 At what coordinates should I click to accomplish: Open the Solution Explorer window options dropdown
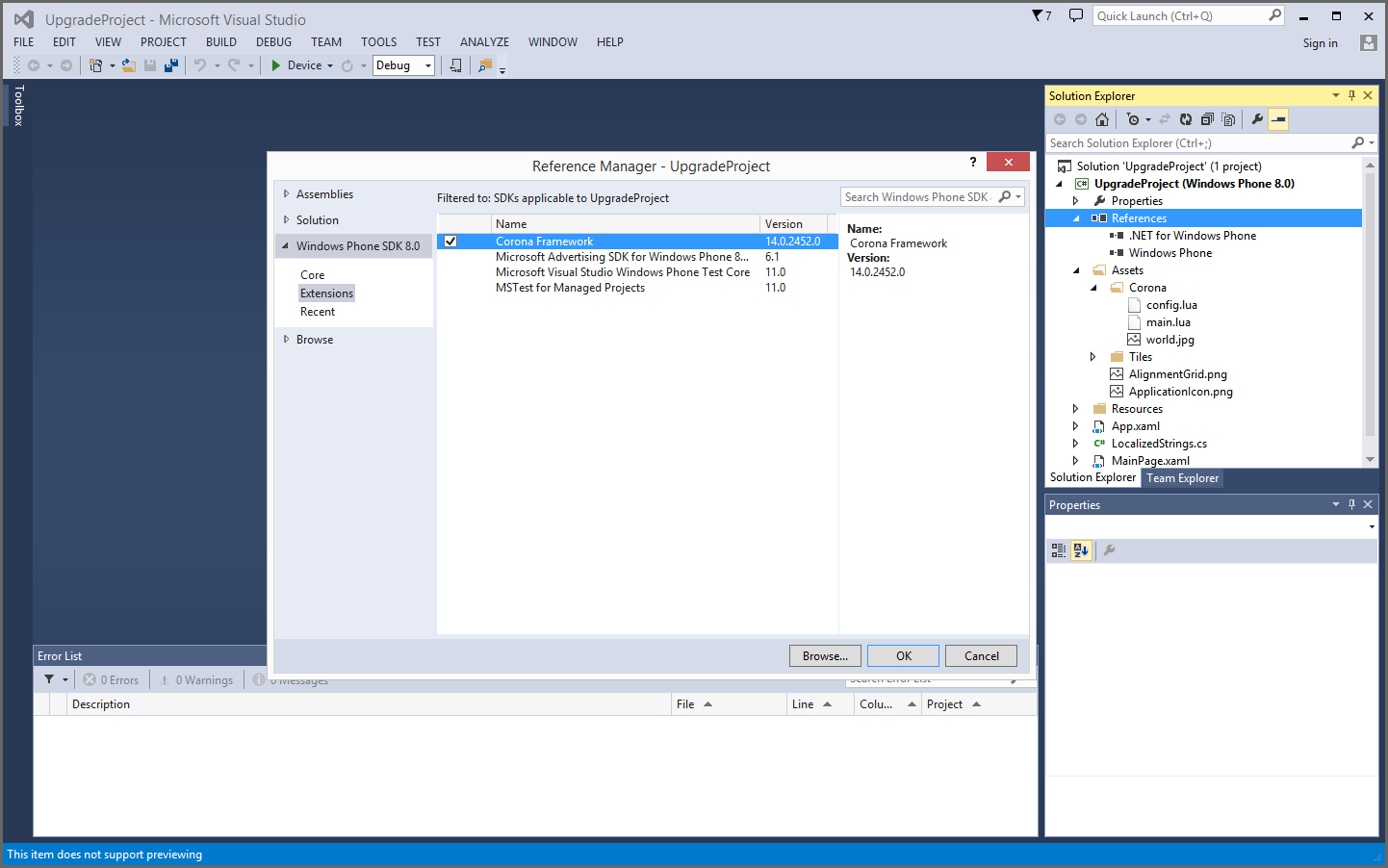point(1335,95)
